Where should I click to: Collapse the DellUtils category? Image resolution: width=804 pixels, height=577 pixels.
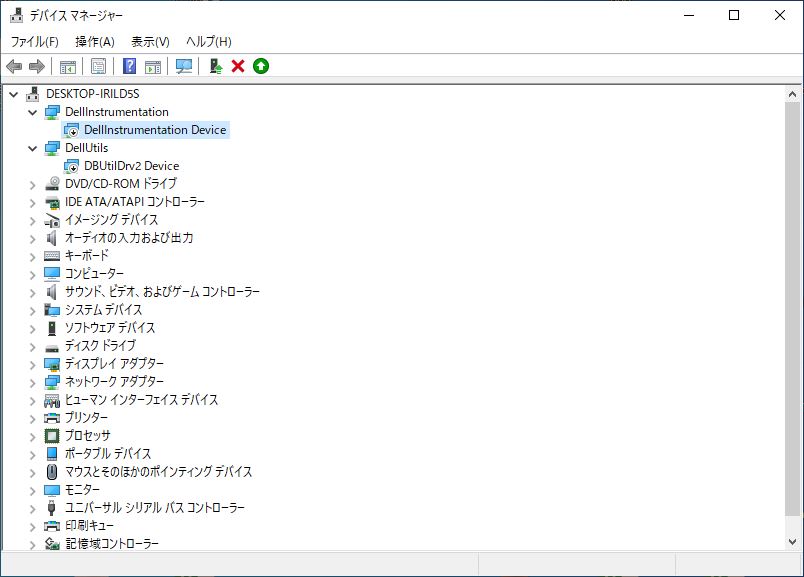click(x=32, y=147)
